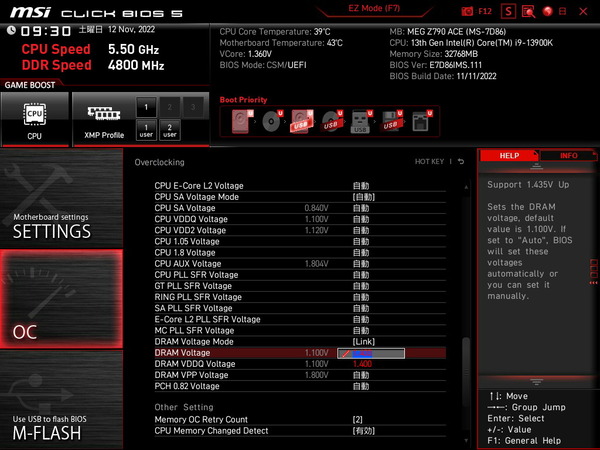The height and width of the screenshot is (450, 600).
Task: Select the CPU E-Core L2 Voltage row
Action: click(300, 186)
